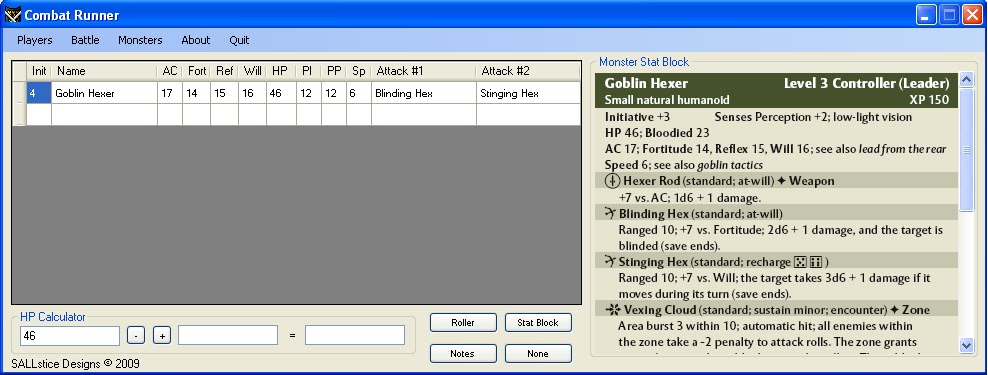Click the Speed 6 goblin tactics line
Image resolution: width=988 pixels, height=375 pixels.
(684, 165)
